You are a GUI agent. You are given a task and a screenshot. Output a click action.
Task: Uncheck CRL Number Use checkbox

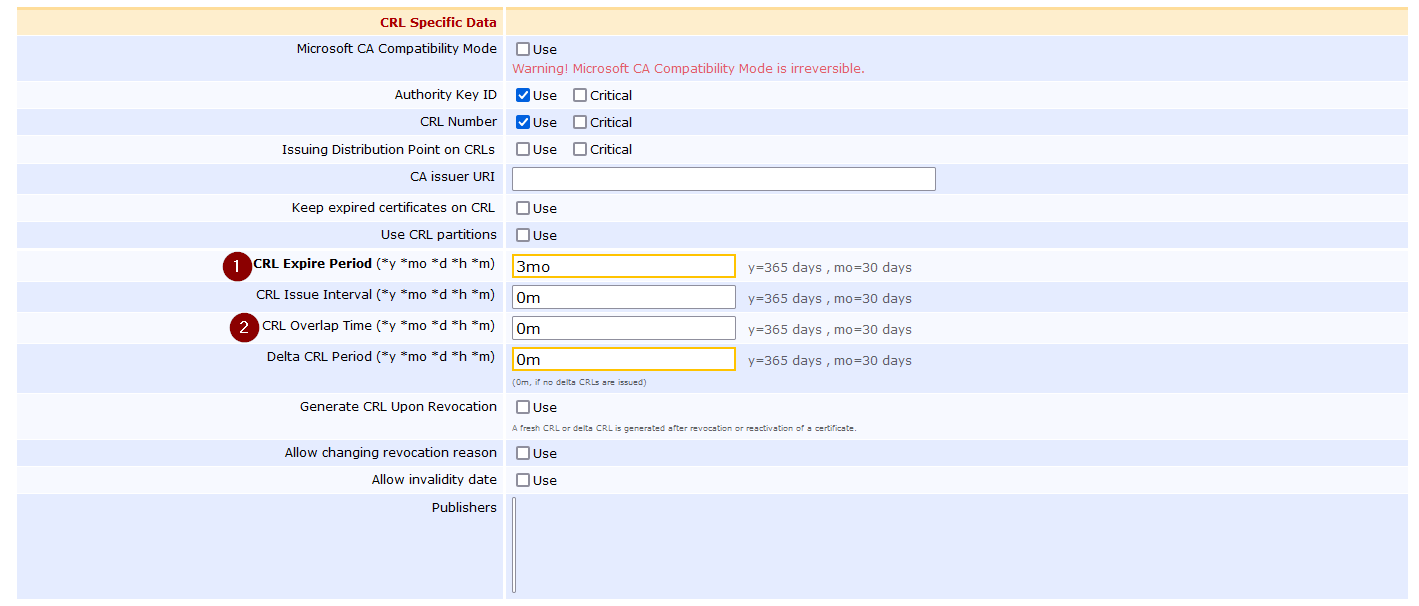[523, 122]
